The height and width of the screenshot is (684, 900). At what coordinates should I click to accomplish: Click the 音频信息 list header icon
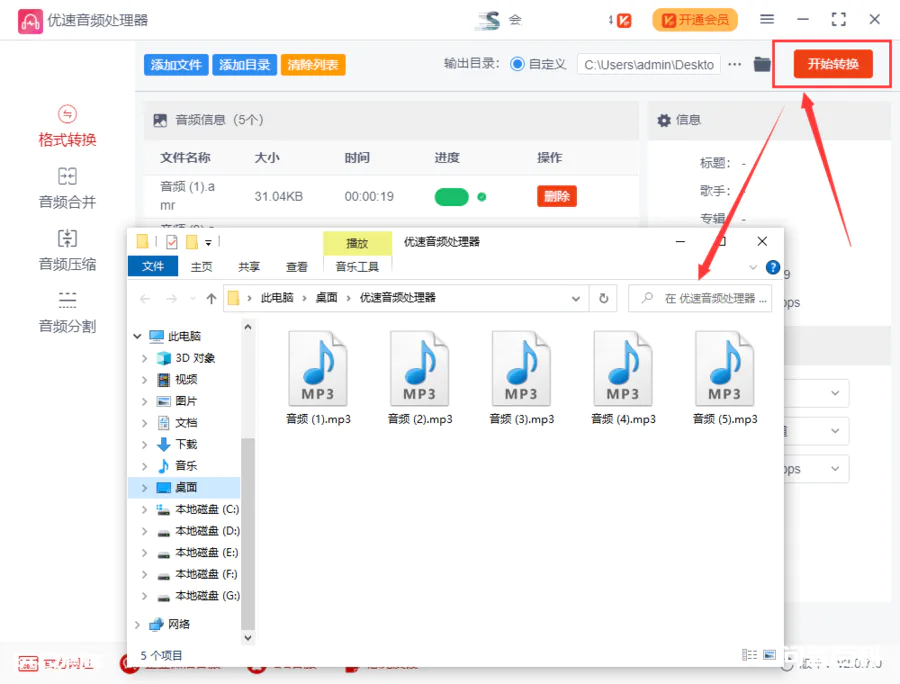click(x=160, y=120)
